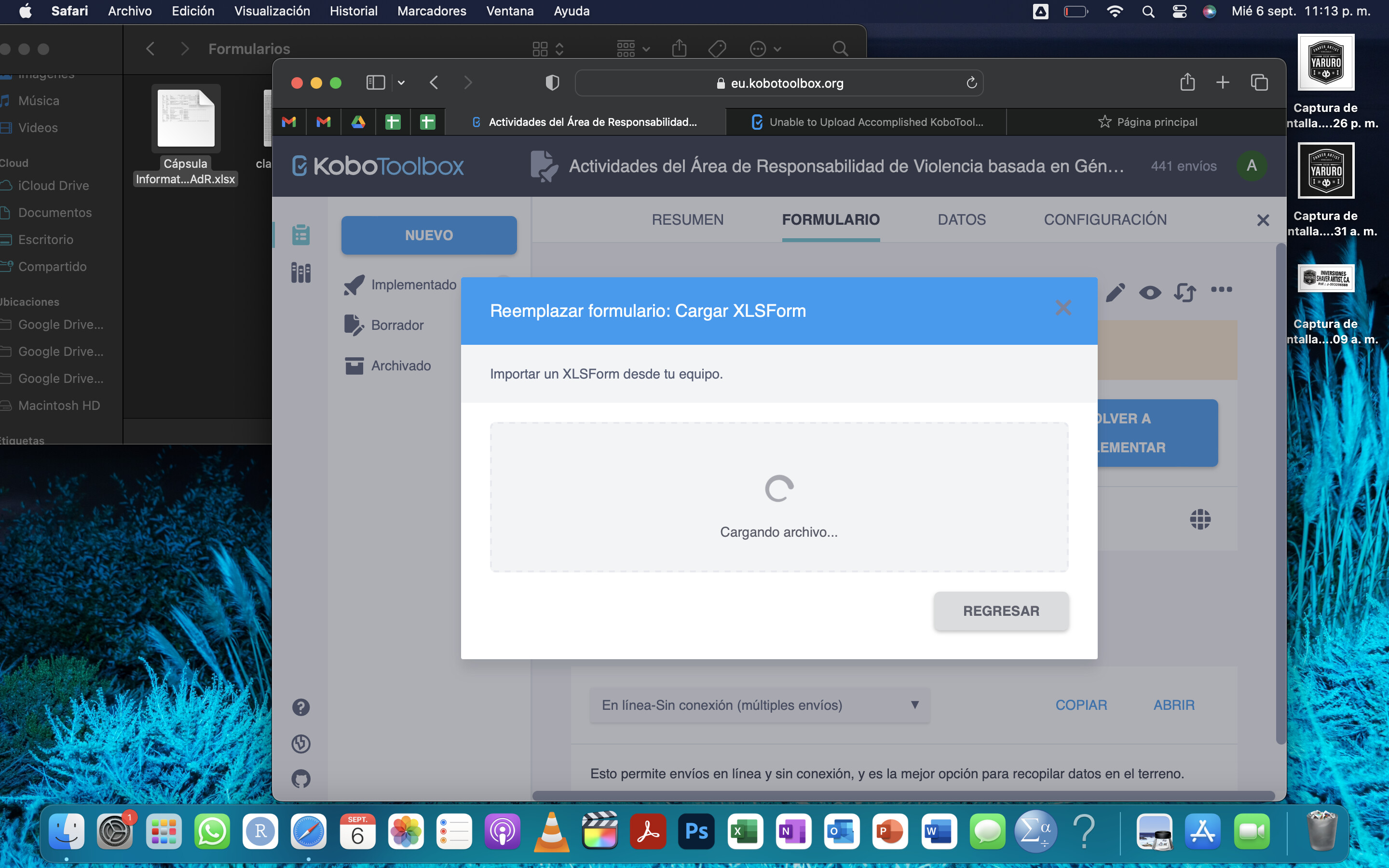The height and width of the screenshot is (868, 1389).
Task: Click the replace form icon beside the eye
Action: pyautogui.click(x=1185, y=292)
